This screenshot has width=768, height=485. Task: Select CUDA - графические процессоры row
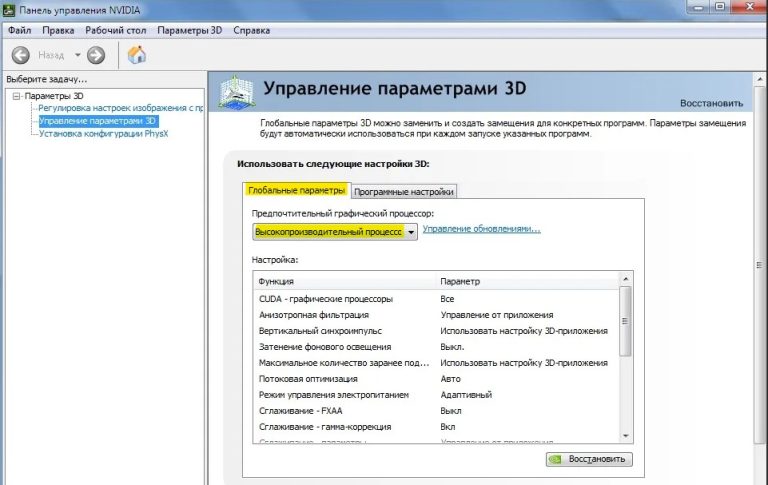pyautogui.click(x=436, y=299)
